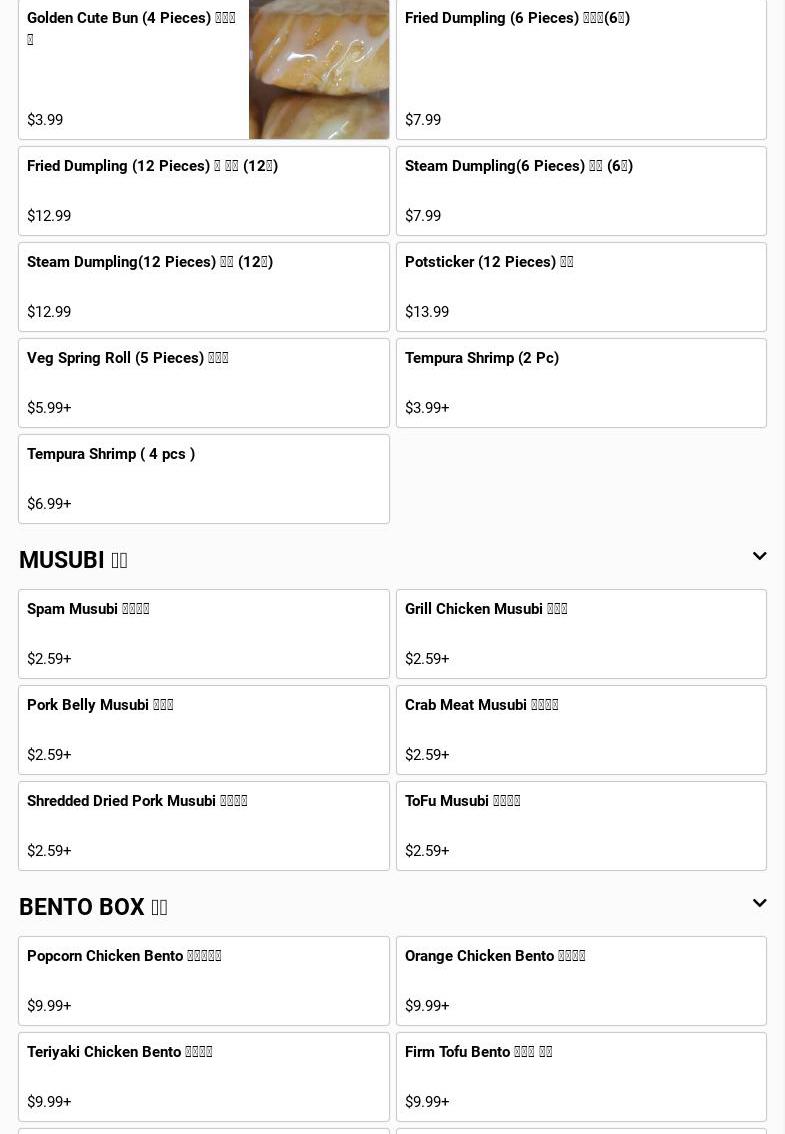Viewport: 785px width, 1134px height.
Task: Collapse the MUSUBI section chevron
Action: pos(759,556)
